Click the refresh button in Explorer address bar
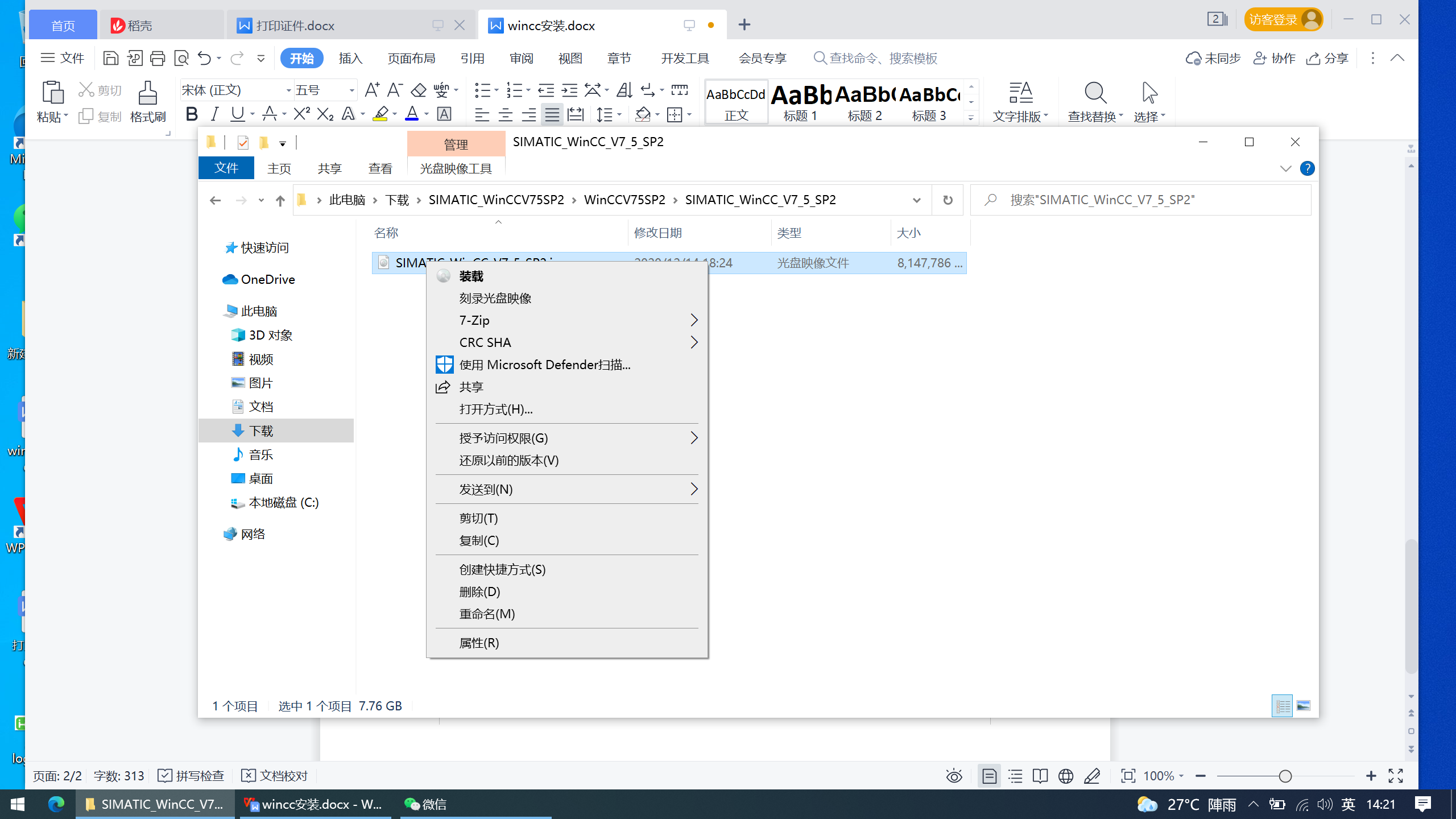This screenshot has width=1456, height=819. pos(948,200)
